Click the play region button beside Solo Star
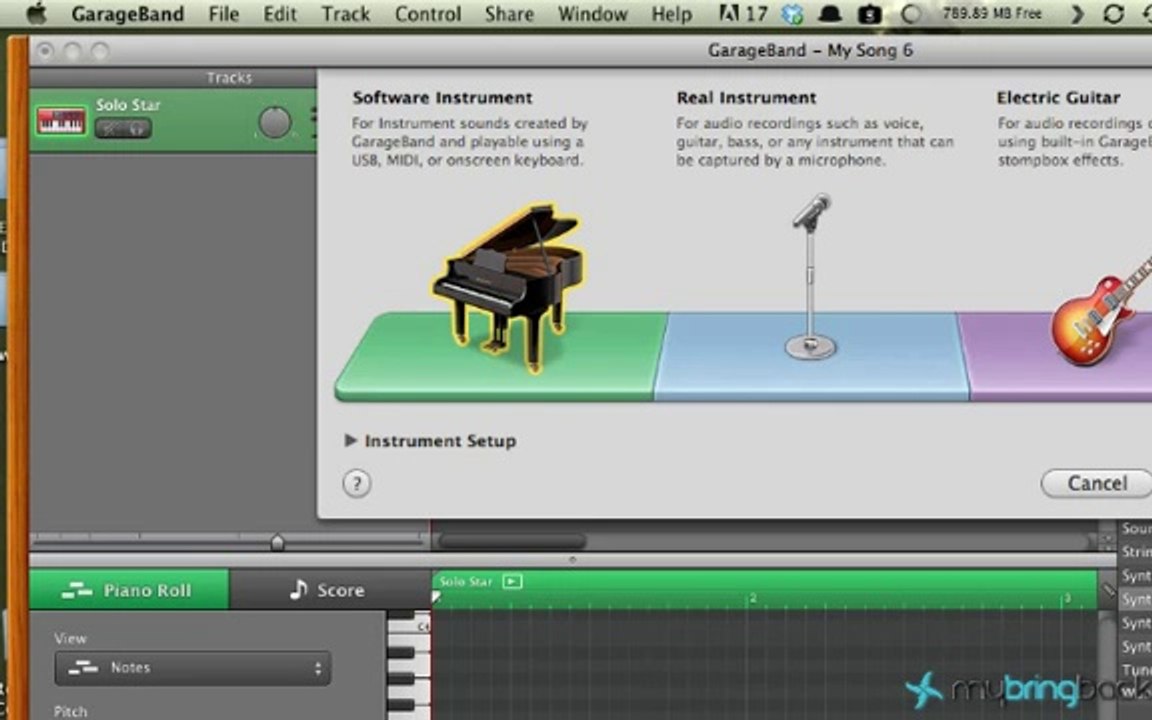This screenshot has height=720, width=1152. pyautogui.click(x=512, y=582)
